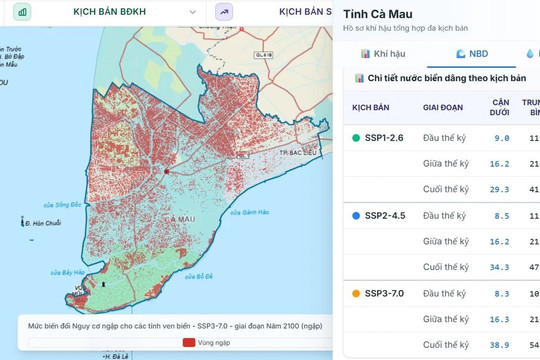
Task: Click the Chi tiết nước biển dâng theo kịch bản heading
Action: [447, 78]
